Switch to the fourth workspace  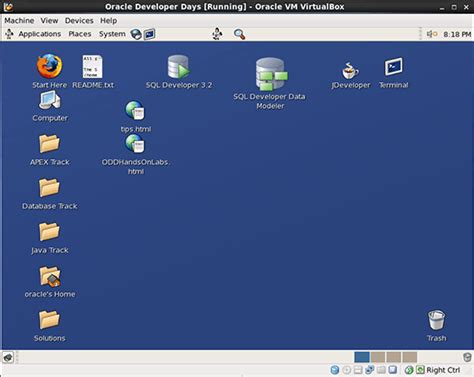point(410,357)
